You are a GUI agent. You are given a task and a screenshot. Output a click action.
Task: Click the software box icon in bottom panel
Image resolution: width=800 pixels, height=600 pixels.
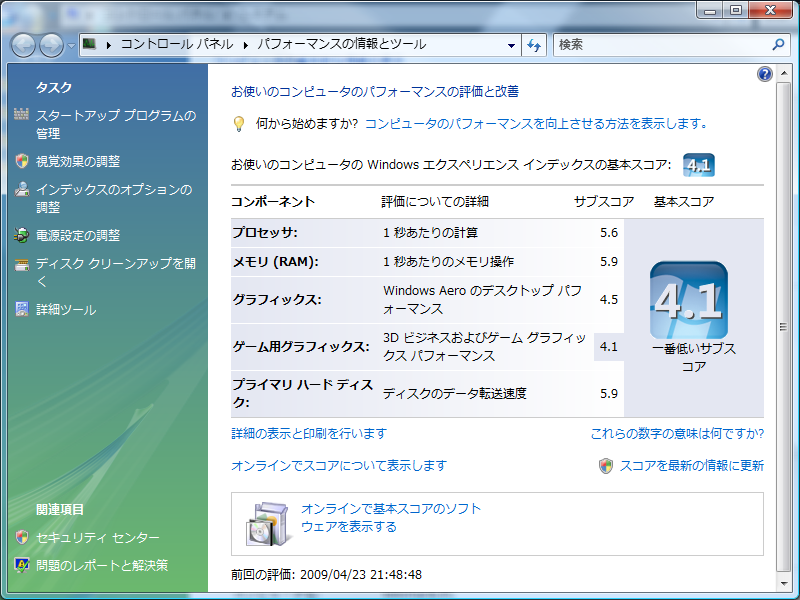pyautogui.click(x=266, y=523)
